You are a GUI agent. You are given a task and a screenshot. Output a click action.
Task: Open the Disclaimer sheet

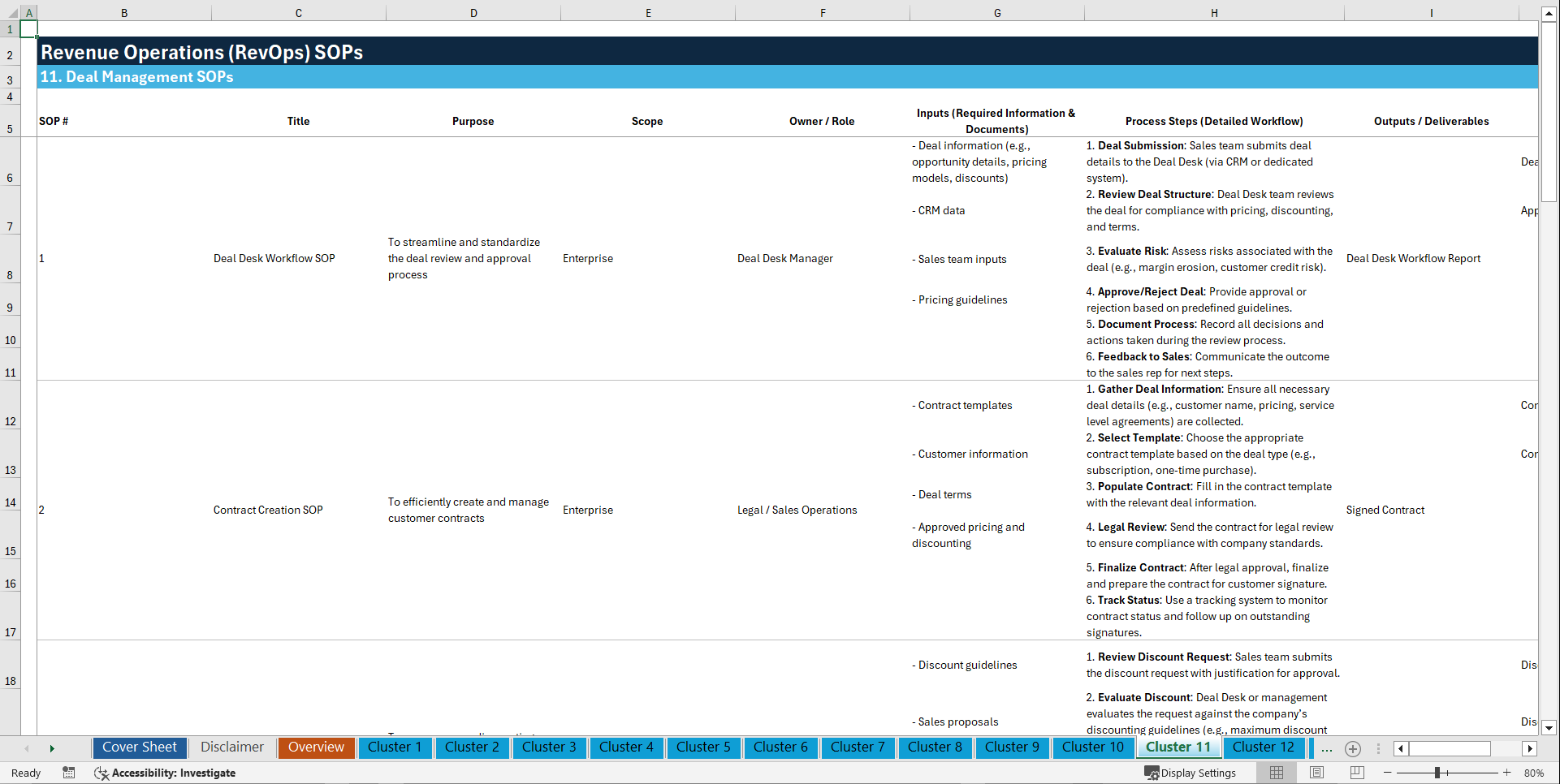click(231, 747)
